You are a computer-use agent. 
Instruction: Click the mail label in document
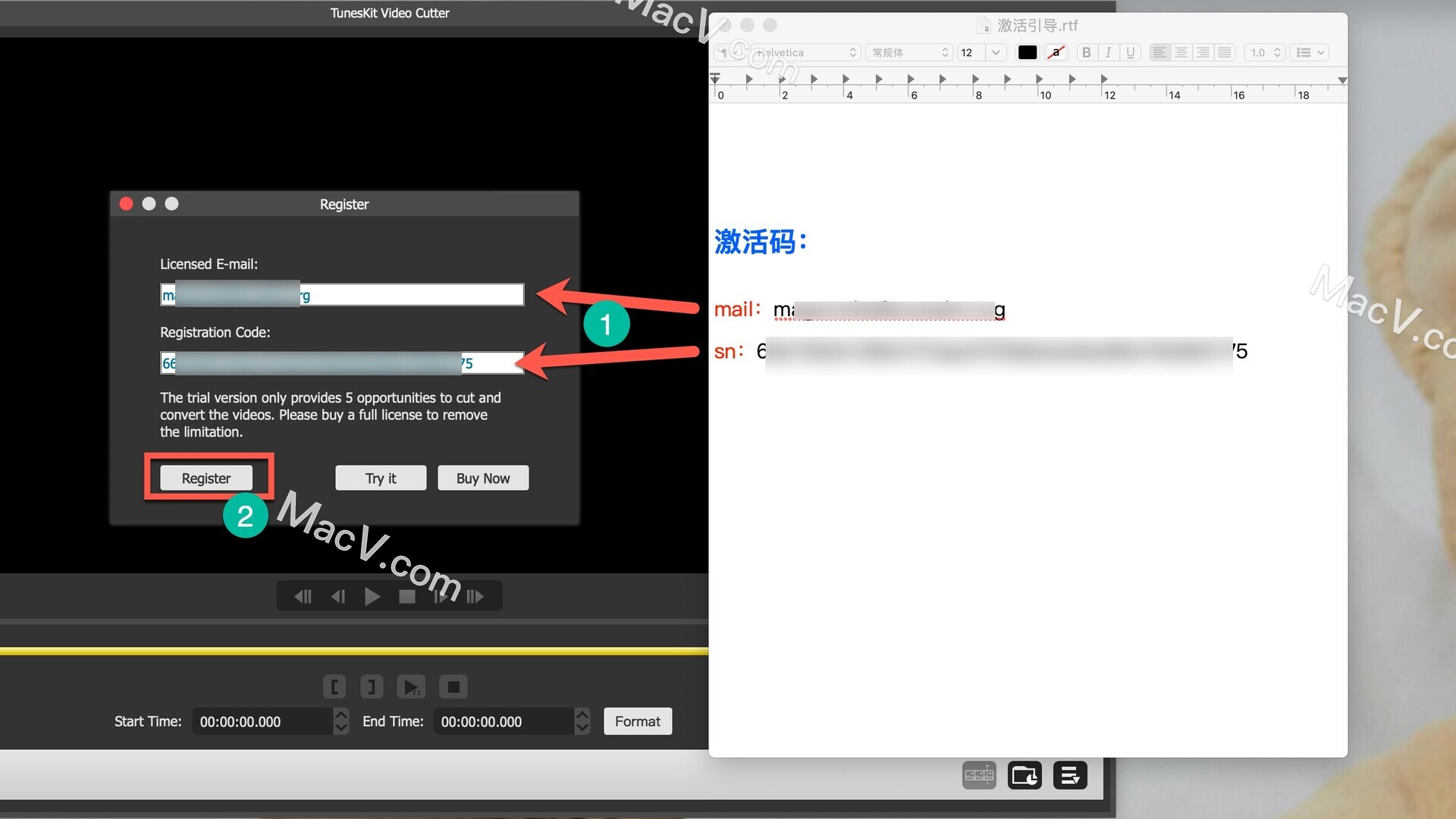click(737, 309)
